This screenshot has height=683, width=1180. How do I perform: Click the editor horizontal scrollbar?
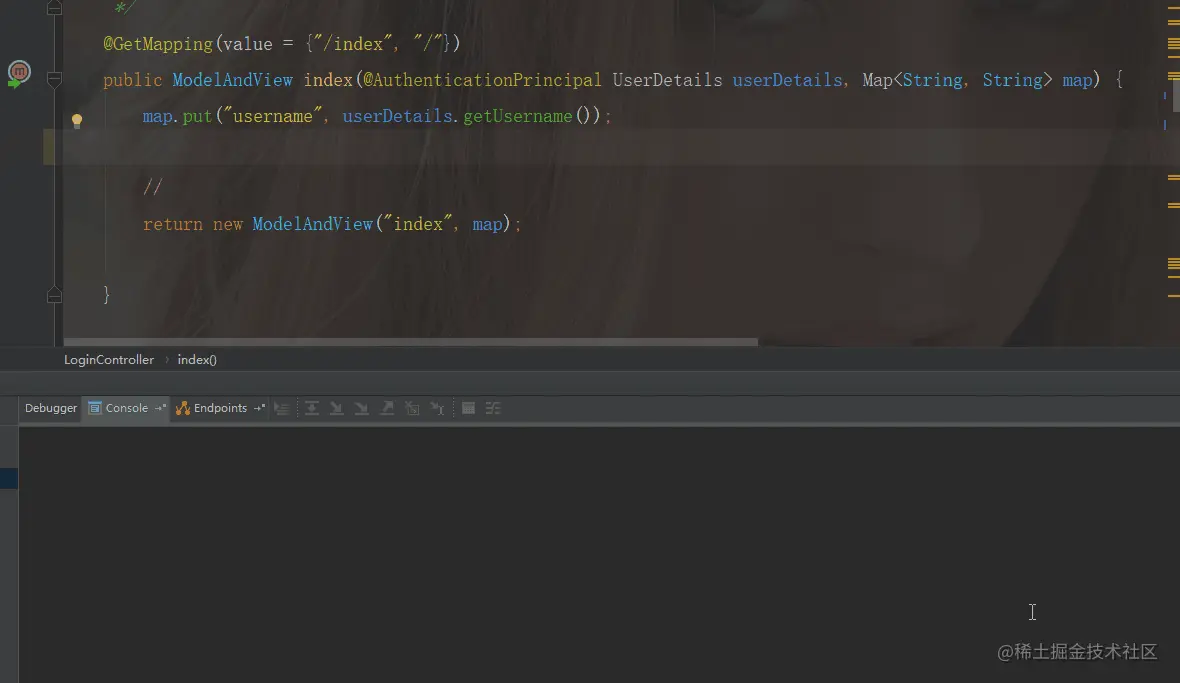pyautogui.click(x=410, y=342)
